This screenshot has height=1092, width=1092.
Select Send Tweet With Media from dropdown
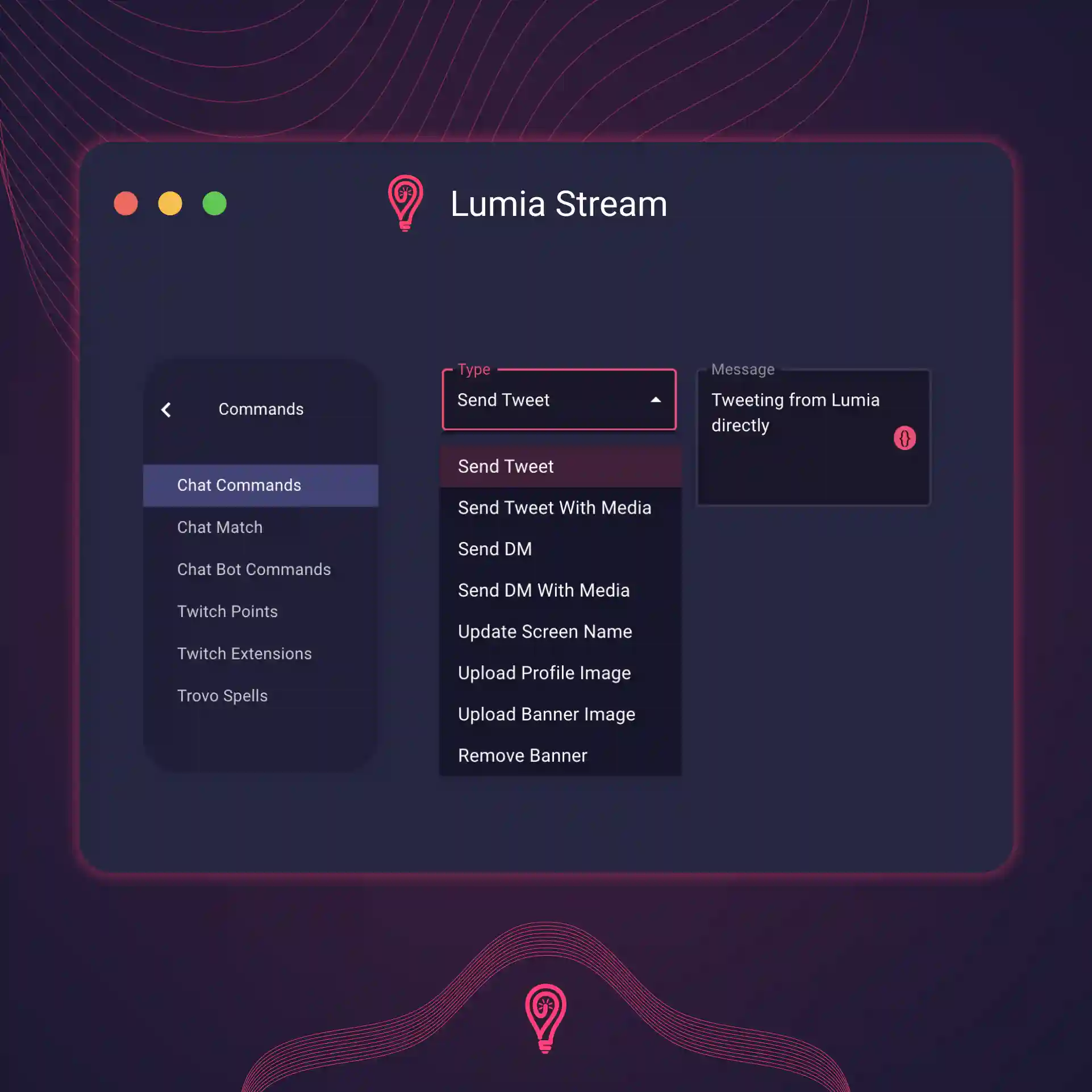(555, 507)
